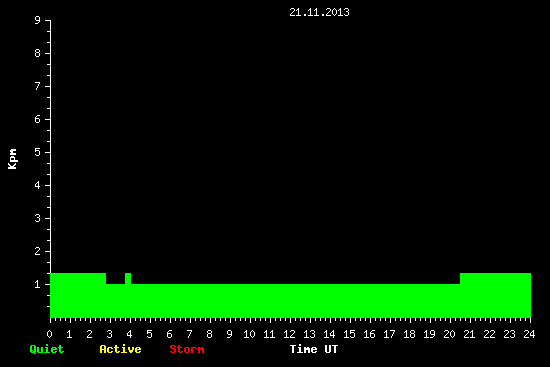
Task: Select the green Quiet legend label
Action: (x=47, y=349)
